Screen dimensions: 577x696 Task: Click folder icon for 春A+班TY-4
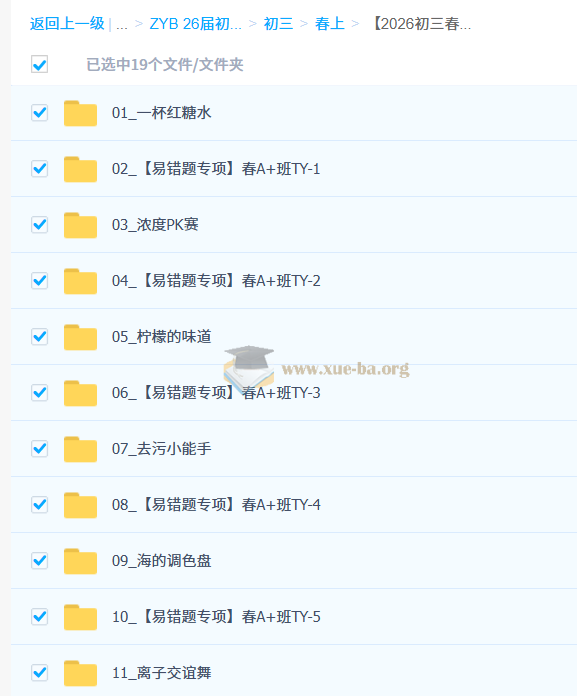(x=80, y=505)
